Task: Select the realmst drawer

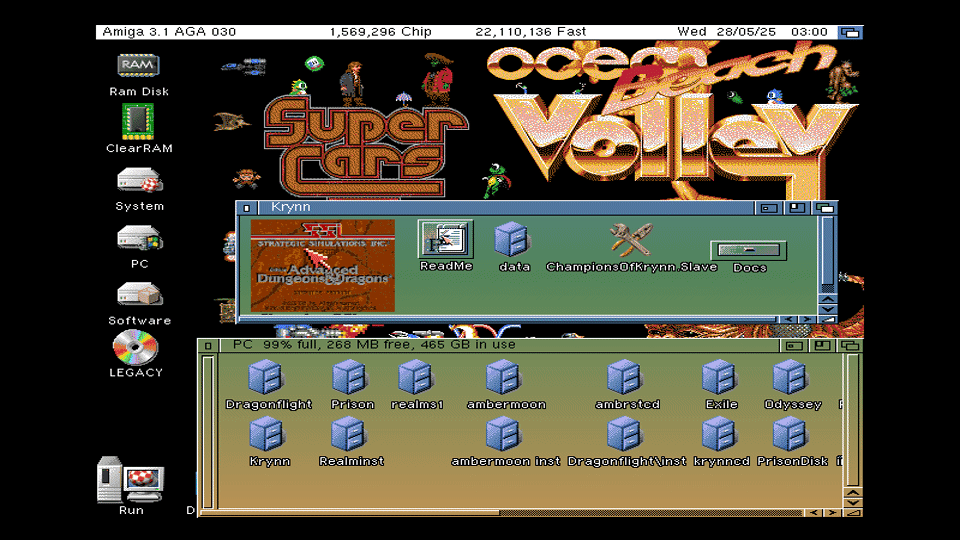Action: 416,377
